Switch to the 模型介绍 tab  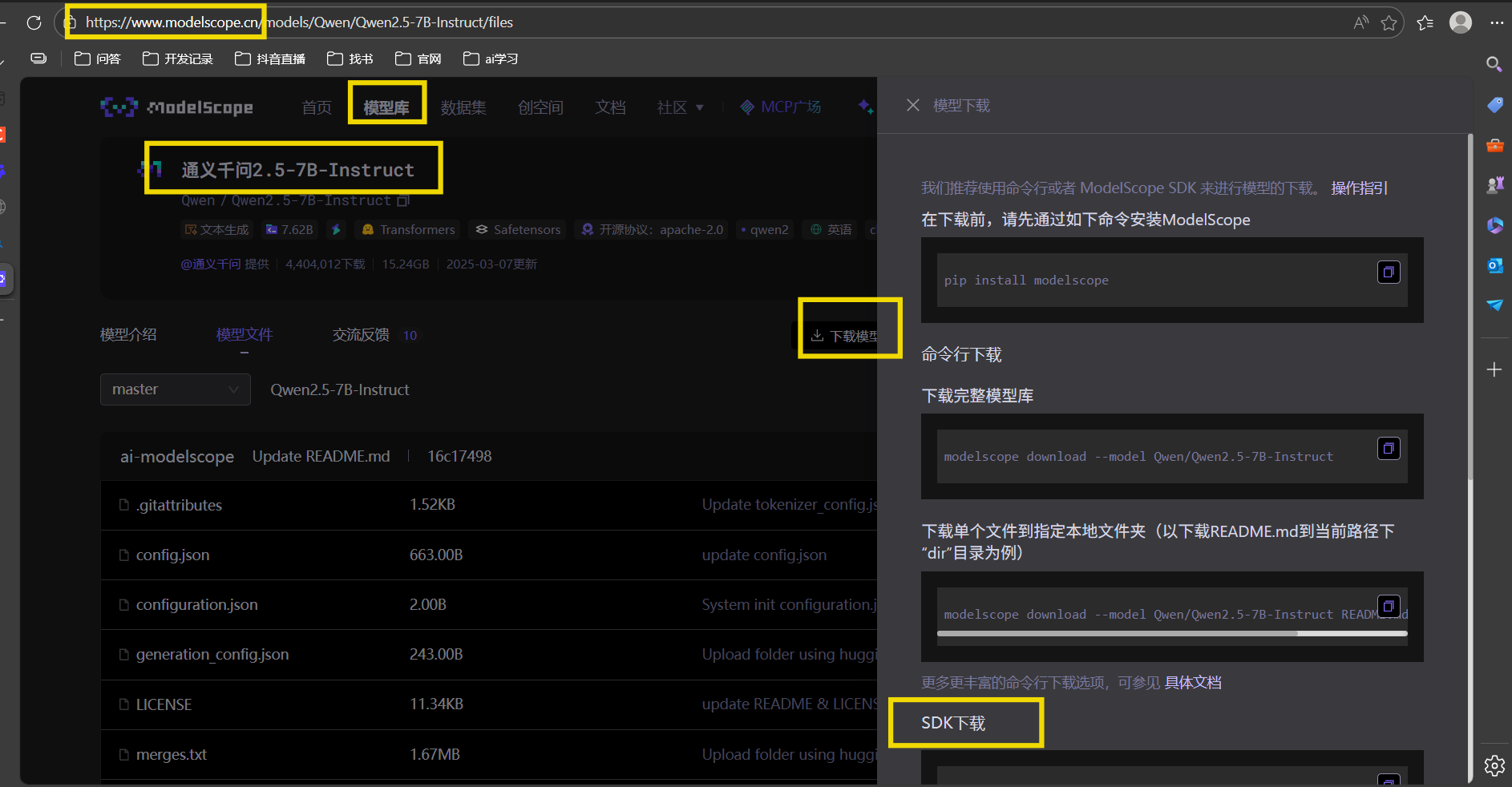tap(128, 335)
